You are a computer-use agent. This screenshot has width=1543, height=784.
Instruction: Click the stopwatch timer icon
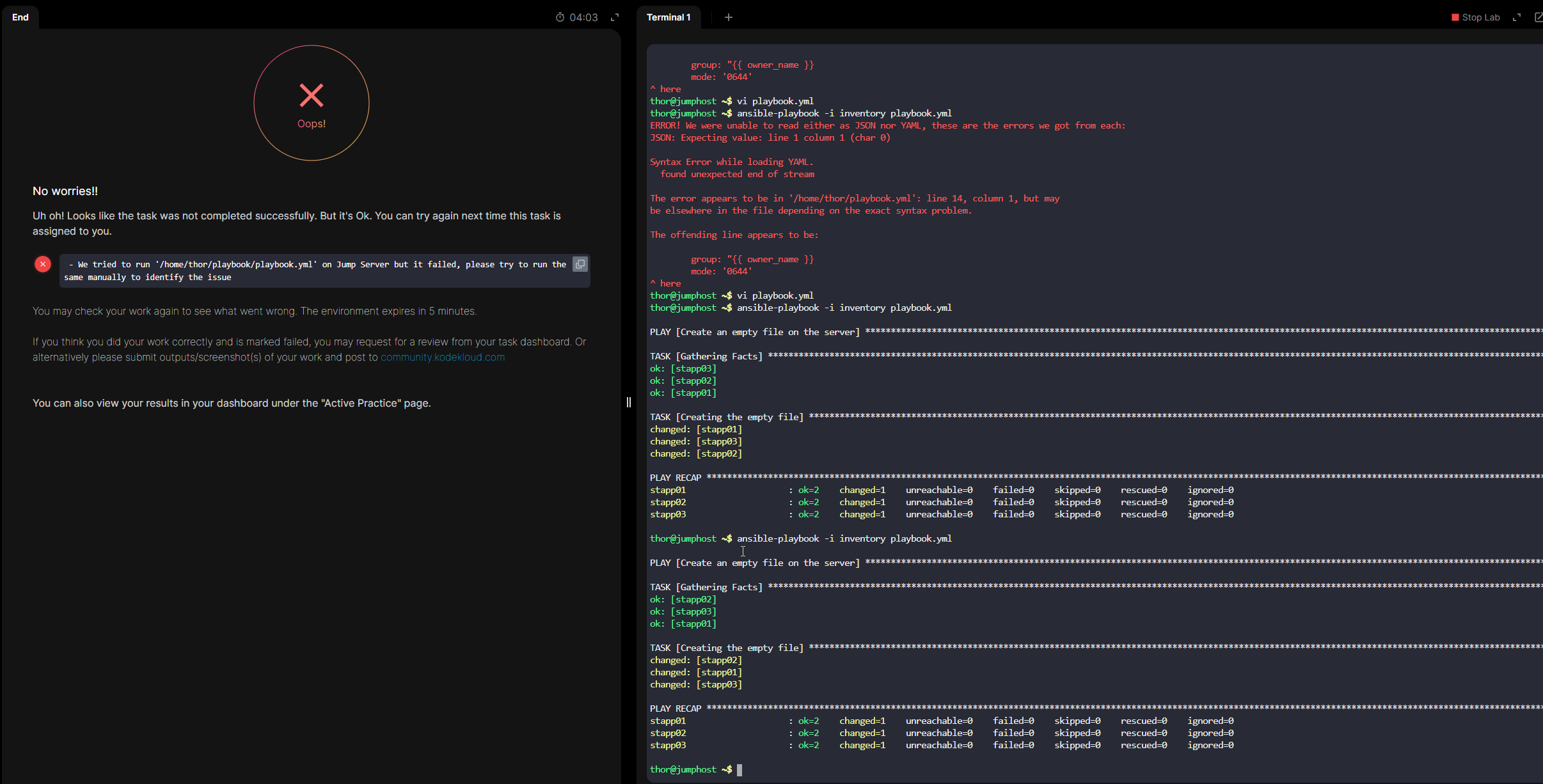560,17
